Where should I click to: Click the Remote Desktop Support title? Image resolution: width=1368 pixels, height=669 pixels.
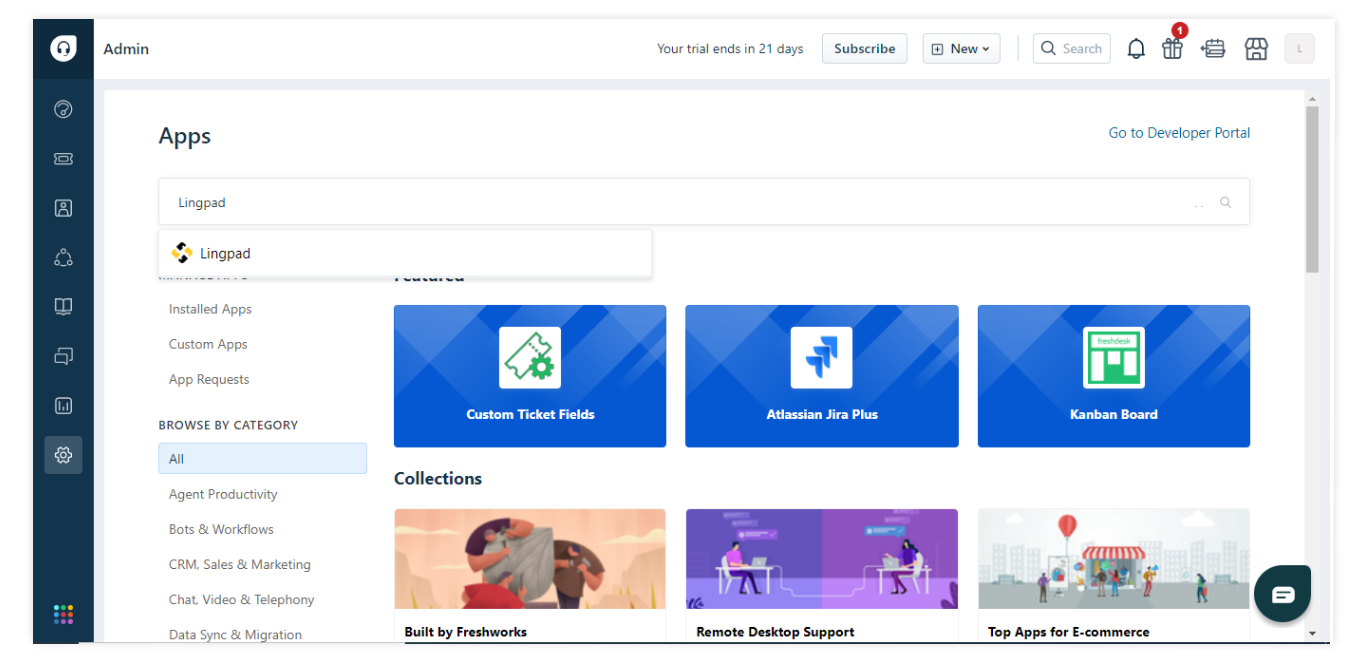pyautogui.click(x=775, y=632)
